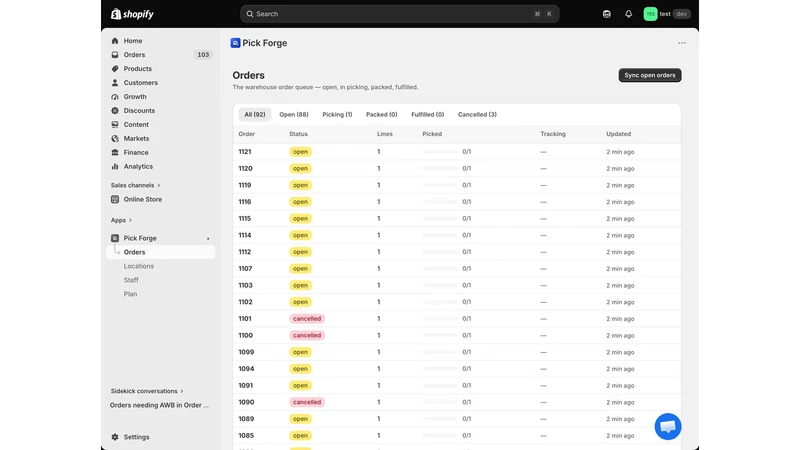The height and width of the screenshot is (450, 800).
Task: Open the Customers person icon
Action: pyautogui.click(x=115, y=83)
